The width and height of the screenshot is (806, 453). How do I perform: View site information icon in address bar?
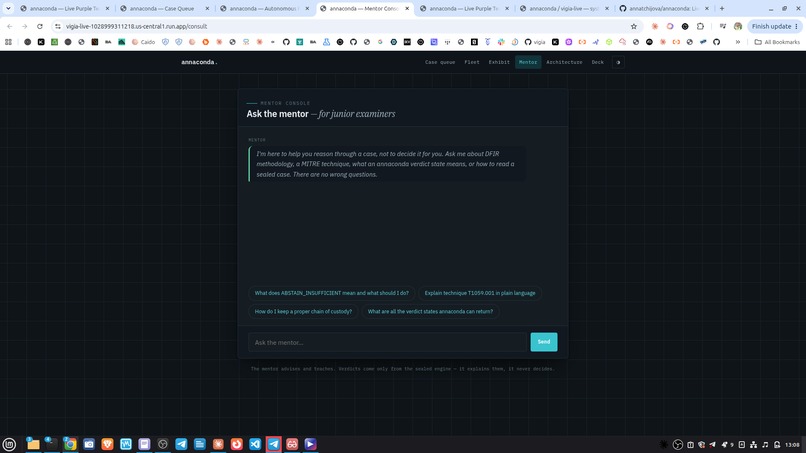[58, 26]
